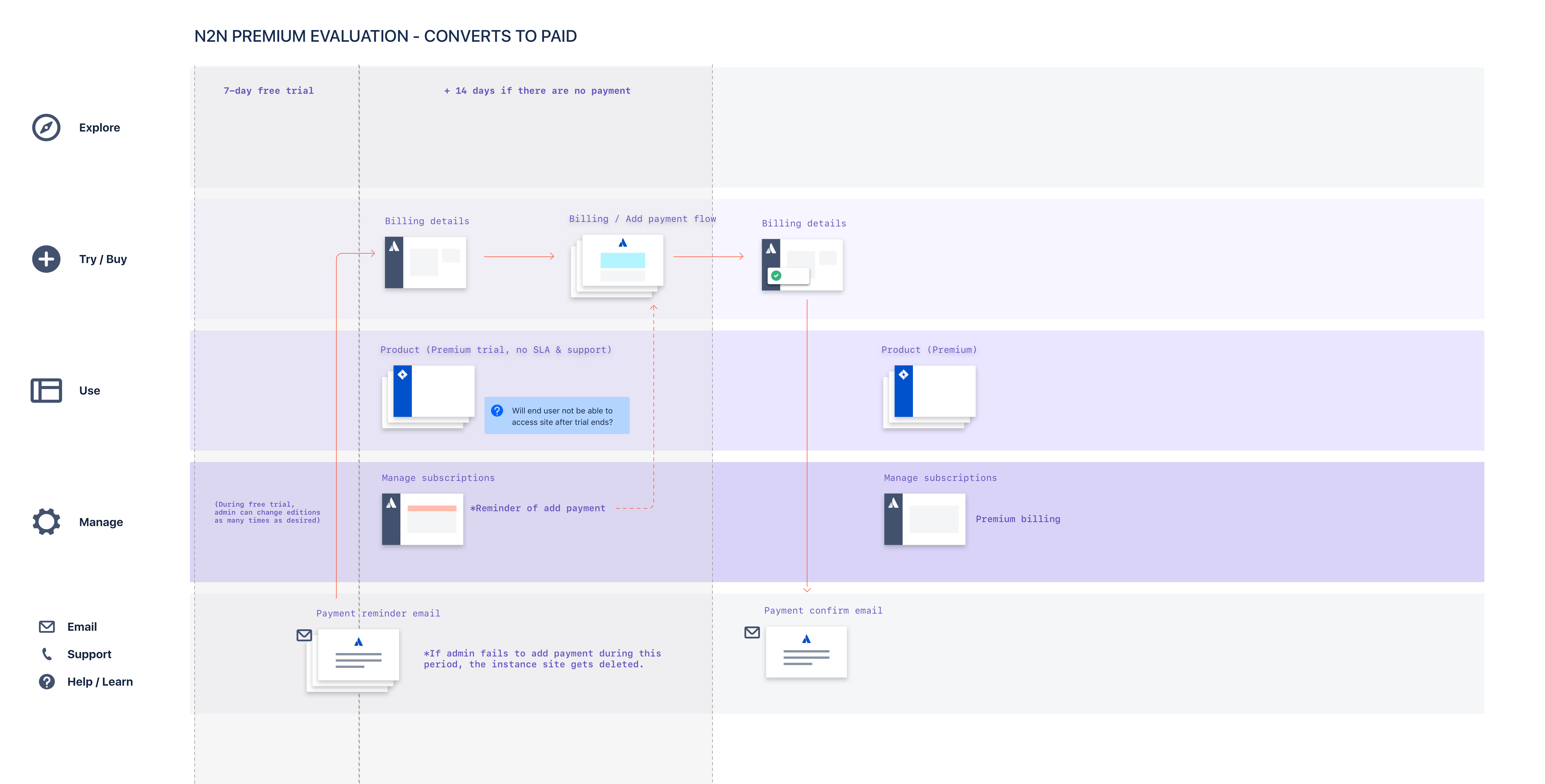Click the Atlassian logo on Add payment flow card
Image resolution: width=1545 pixels, height=784 pixels.
click(x=623, y=243)
